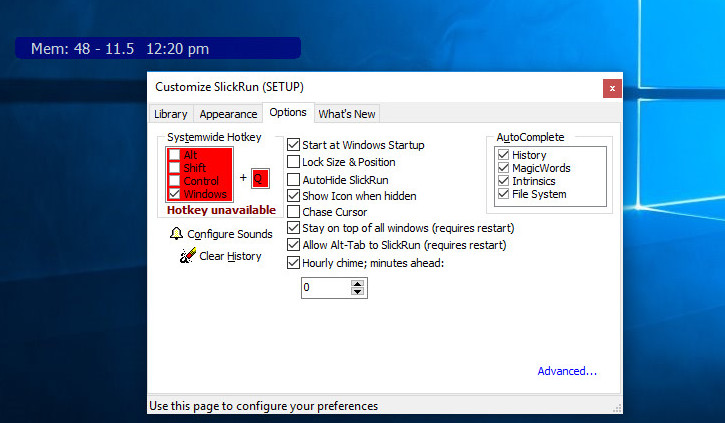Decrease minutes ahead with the down arrow
The width and height of the screenshot is (725, 423).
(357, 291)
